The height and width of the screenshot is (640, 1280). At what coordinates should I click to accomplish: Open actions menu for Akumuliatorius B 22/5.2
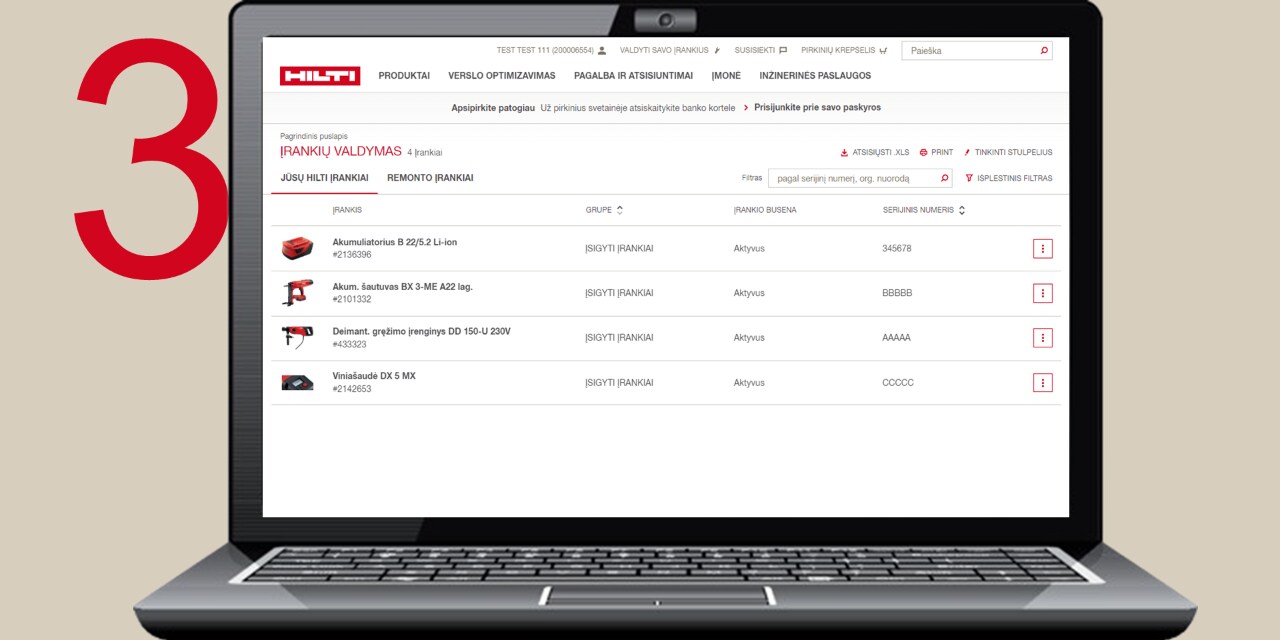coord(1042,249)
